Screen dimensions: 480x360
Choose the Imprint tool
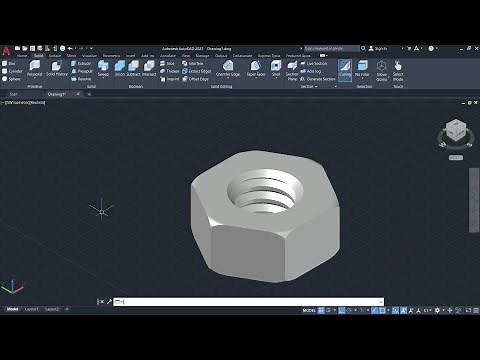pos(169,79)
